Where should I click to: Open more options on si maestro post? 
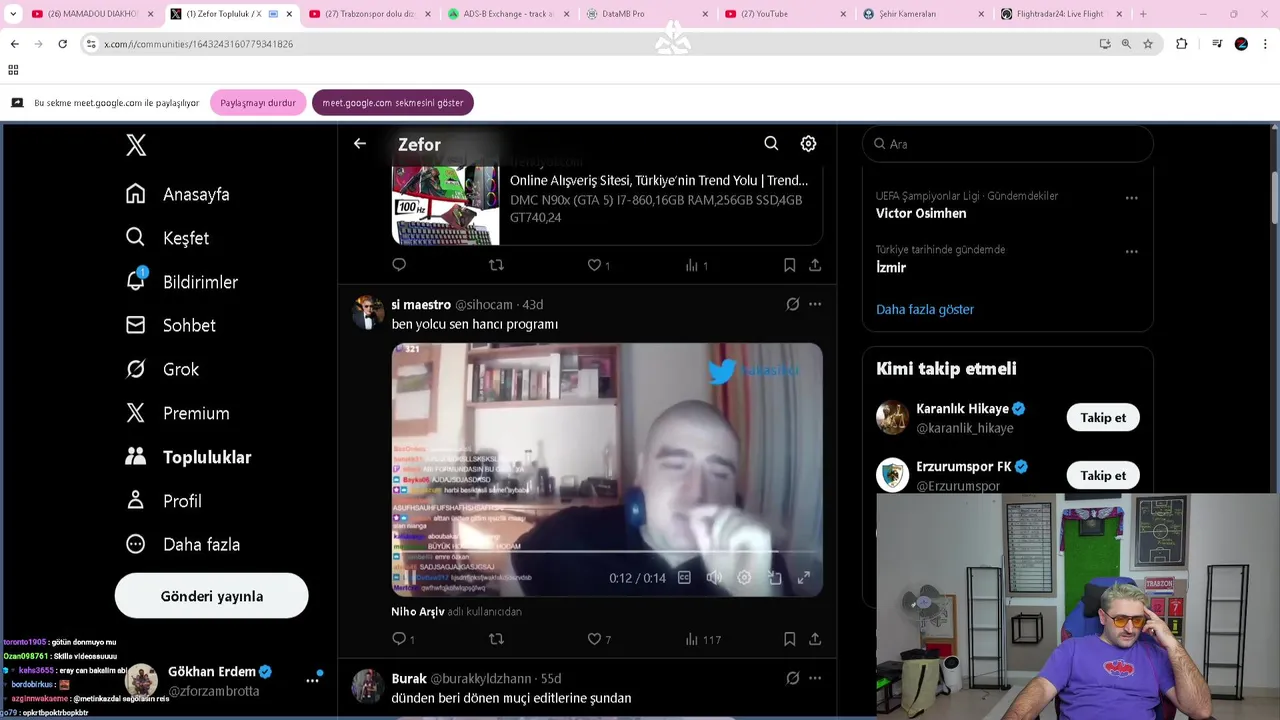[x=815, y=304]
